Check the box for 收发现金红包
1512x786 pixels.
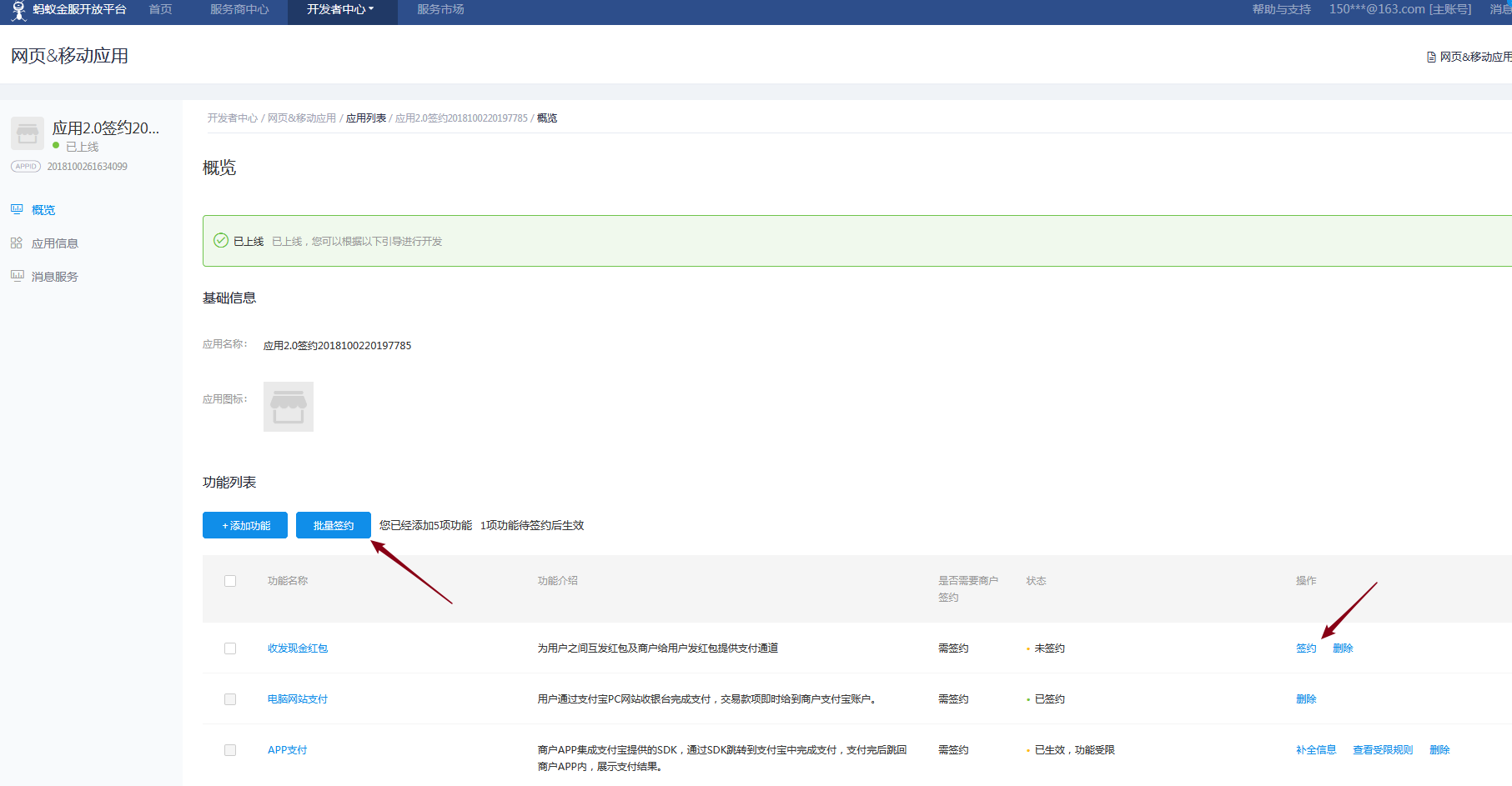tap(230, 648)
